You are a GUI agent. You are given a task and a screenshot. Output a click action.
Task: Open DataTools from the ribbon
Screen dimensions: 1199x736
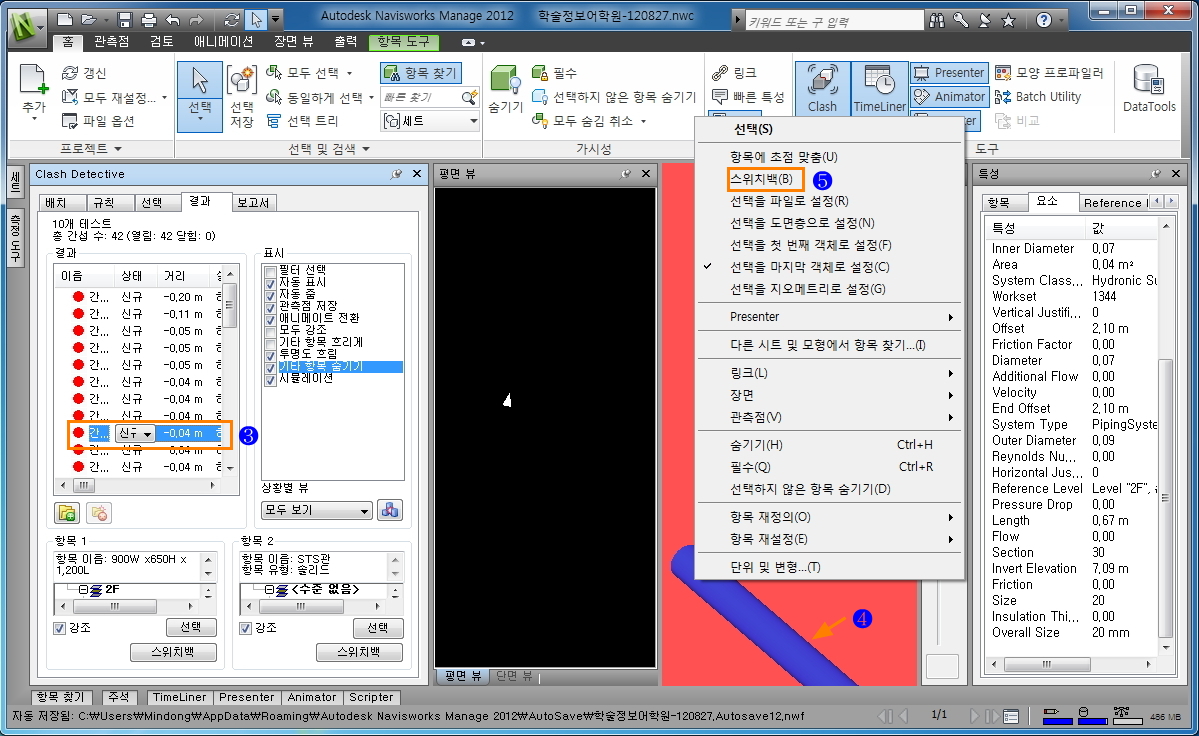click(x=1149, y=87)
